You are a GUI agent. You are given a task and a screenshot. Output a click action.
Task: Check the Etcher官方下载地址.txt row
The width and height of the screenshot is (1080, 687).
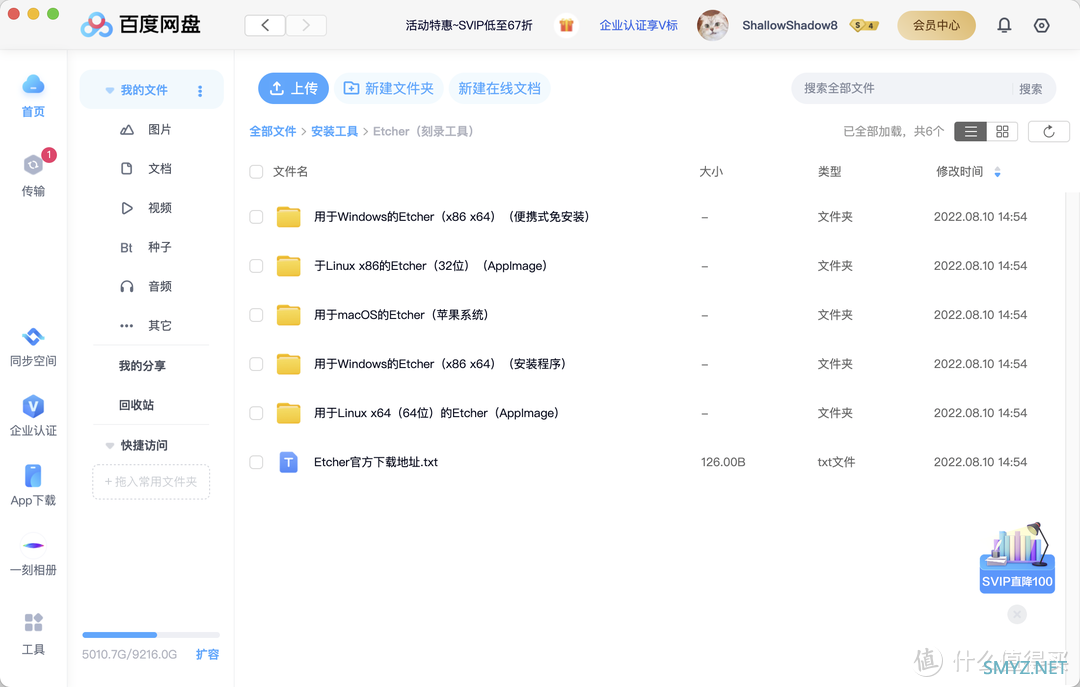(x=256, y=462)
